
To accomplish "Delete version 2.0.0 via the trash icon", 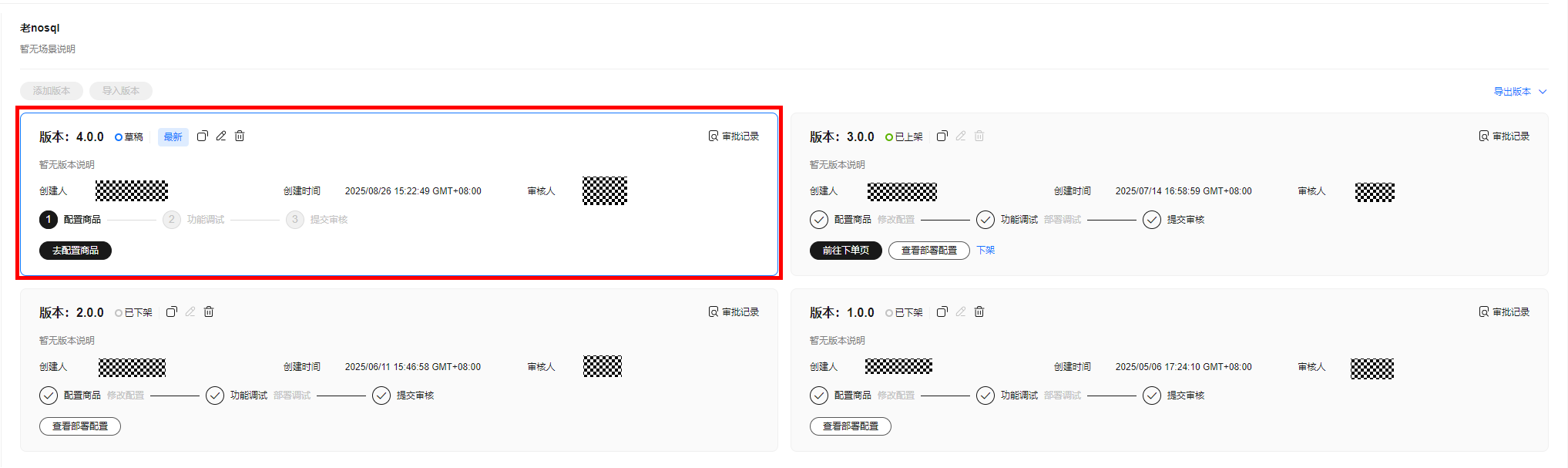I will (209, 311).
